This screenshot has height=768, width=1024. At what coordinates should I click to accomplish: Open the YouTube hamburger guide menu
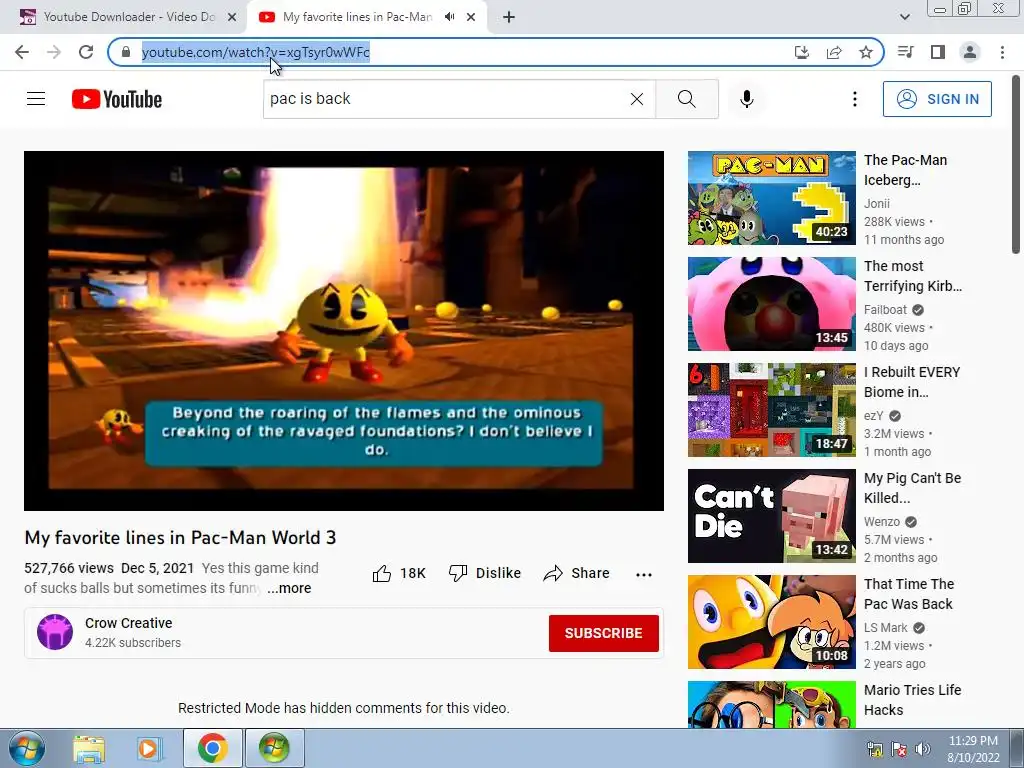36,99
